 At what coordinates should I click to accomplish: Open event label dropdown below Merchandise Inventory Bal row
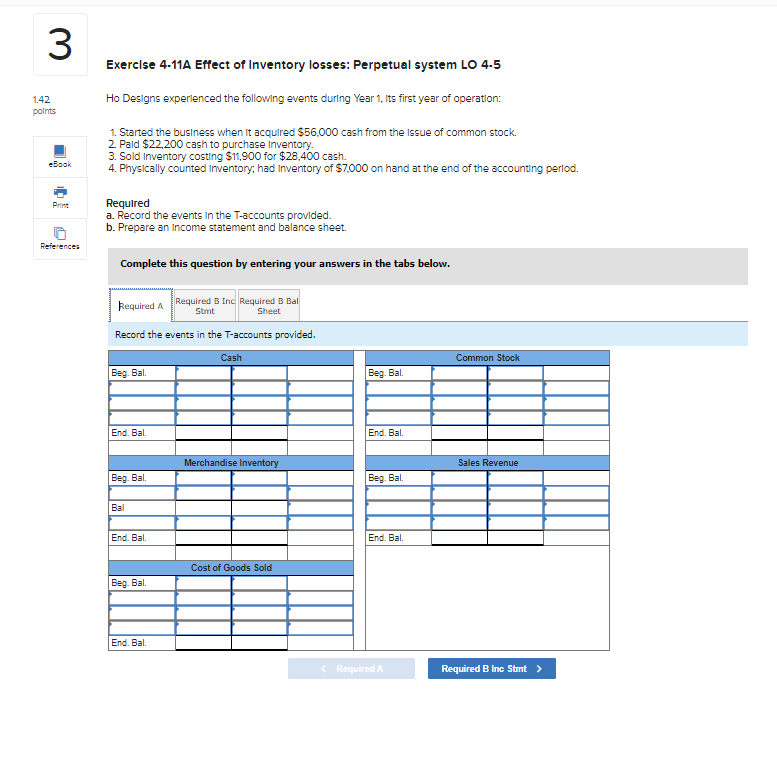142,523
